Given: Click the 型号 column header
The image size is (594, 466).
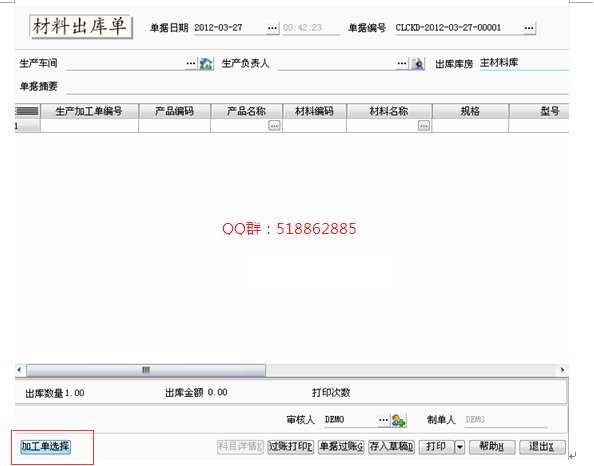Looking at the screenshot, I should [x=539, y=111].
